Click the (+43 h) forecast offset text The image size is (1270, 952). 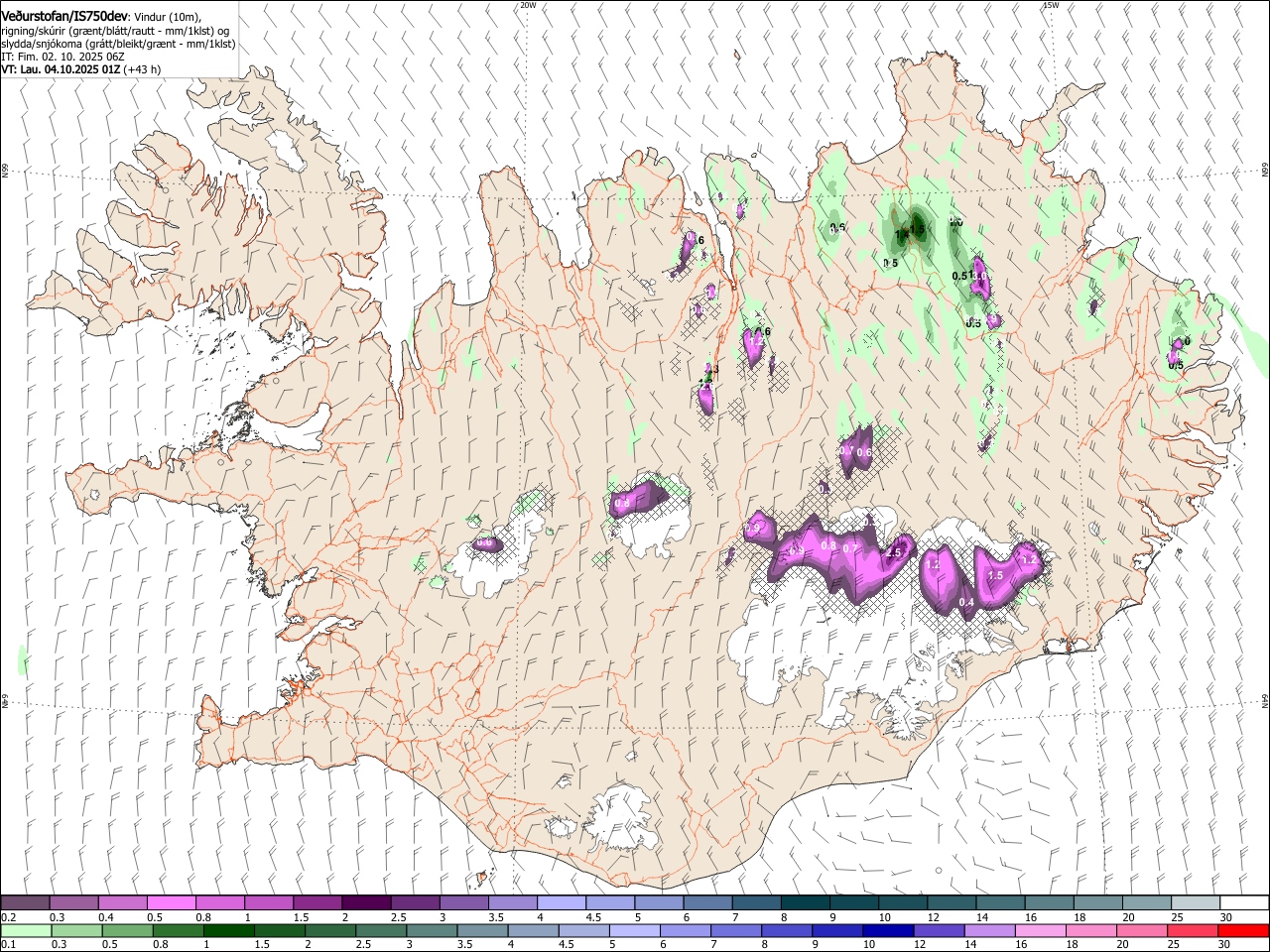[141, 69]
